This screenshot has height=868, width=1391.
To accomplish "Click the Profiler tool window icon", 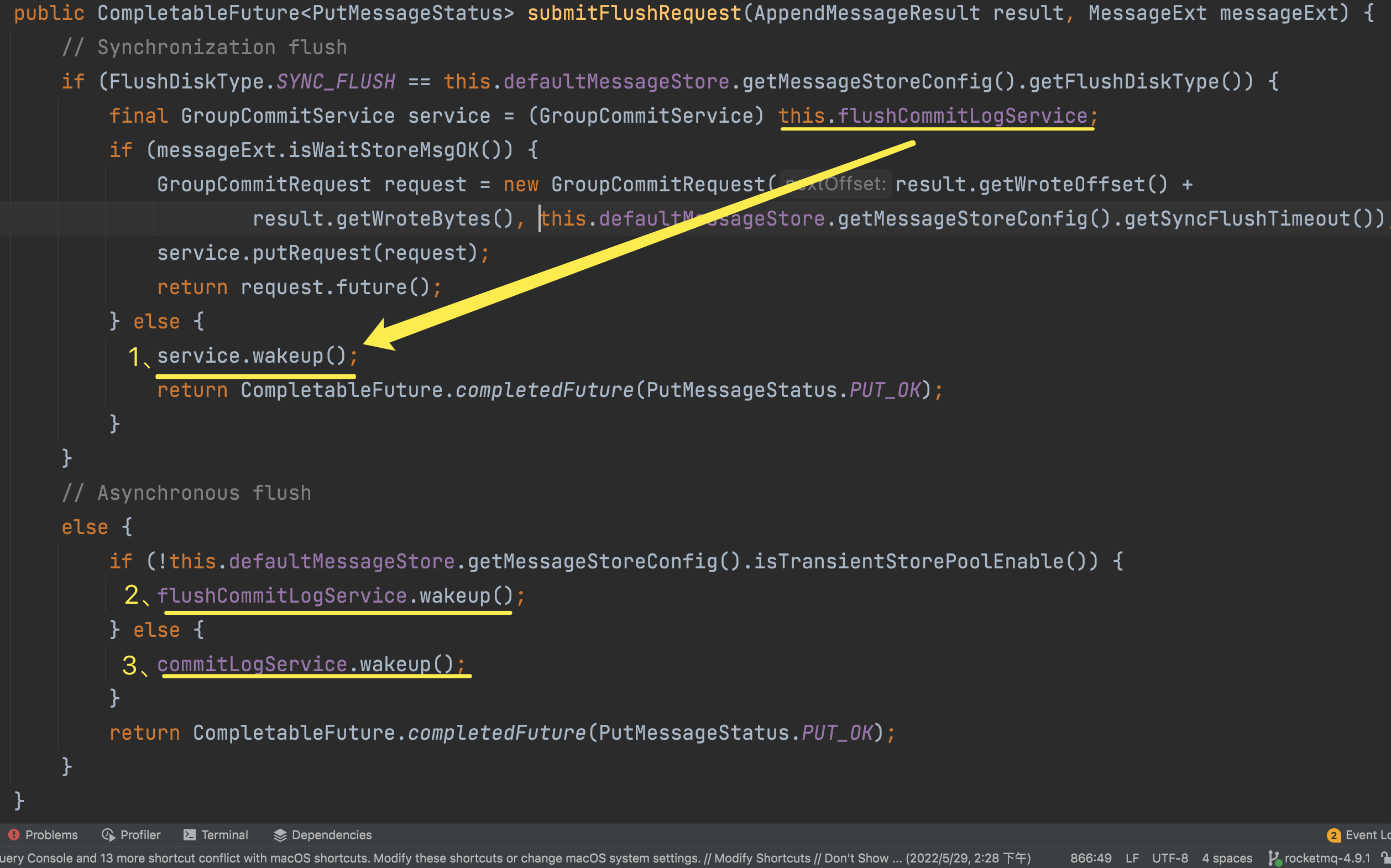I will pyautogui.click(x=108, y=834).
